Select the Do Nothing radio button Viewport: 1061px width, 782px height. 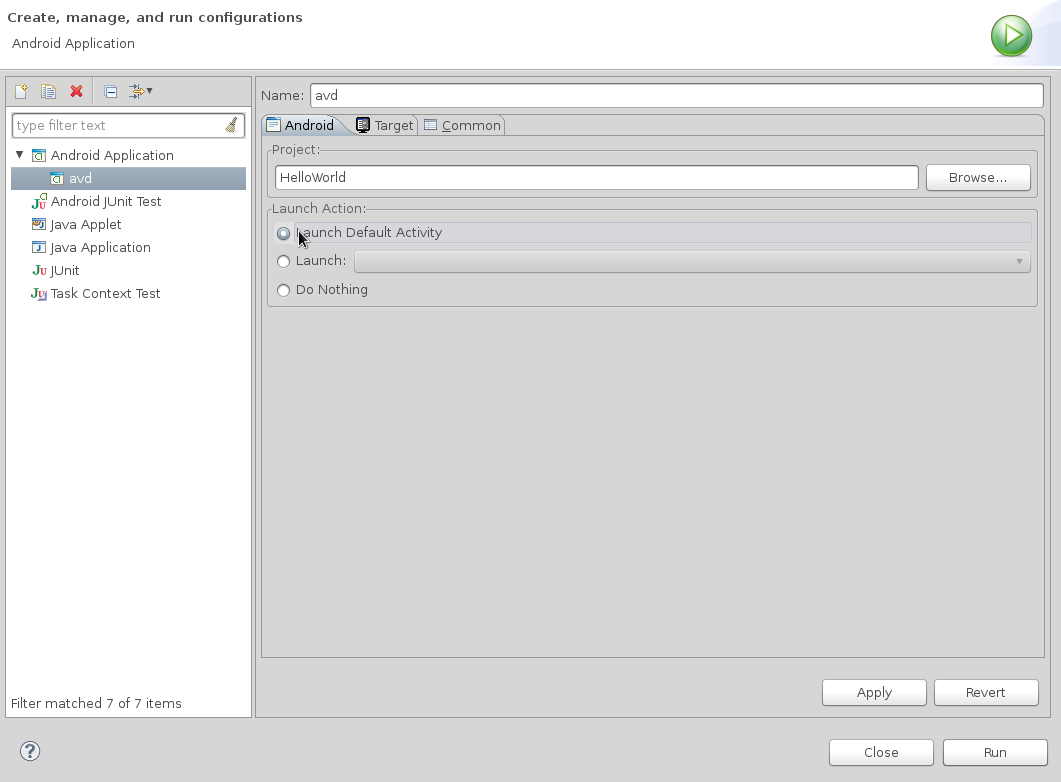(x=284, y=290)
